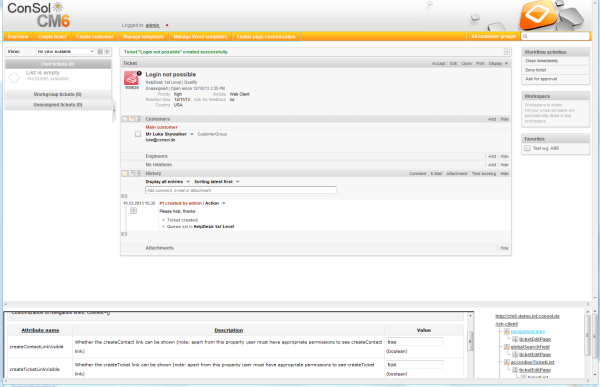Viewport: 600px width, 387px height.
Task: Click the favorite ticket icon beside Test wg. ABD
Action: (527, 148)
